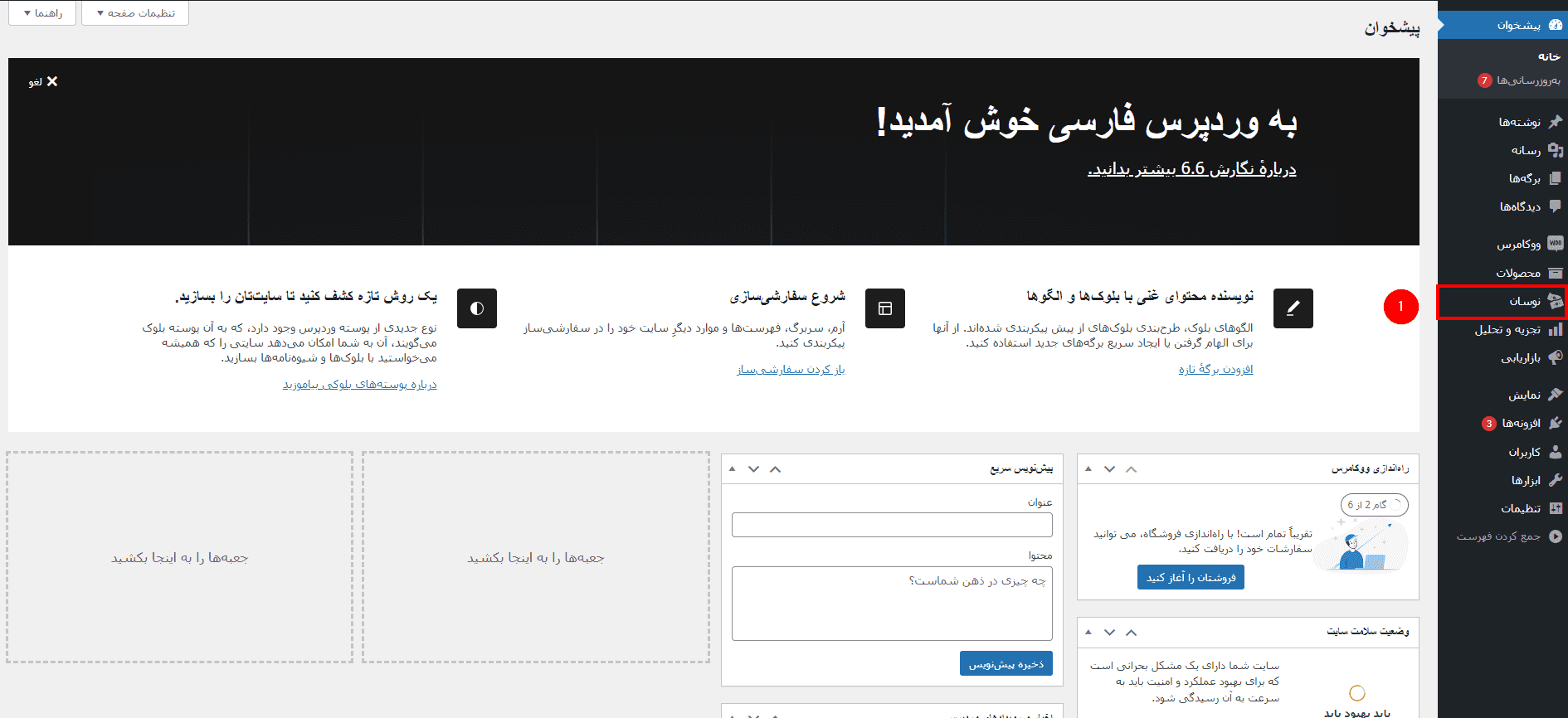
Task: Dismiss the welcome panel with لغو X
Action: [x=43, y=81]
